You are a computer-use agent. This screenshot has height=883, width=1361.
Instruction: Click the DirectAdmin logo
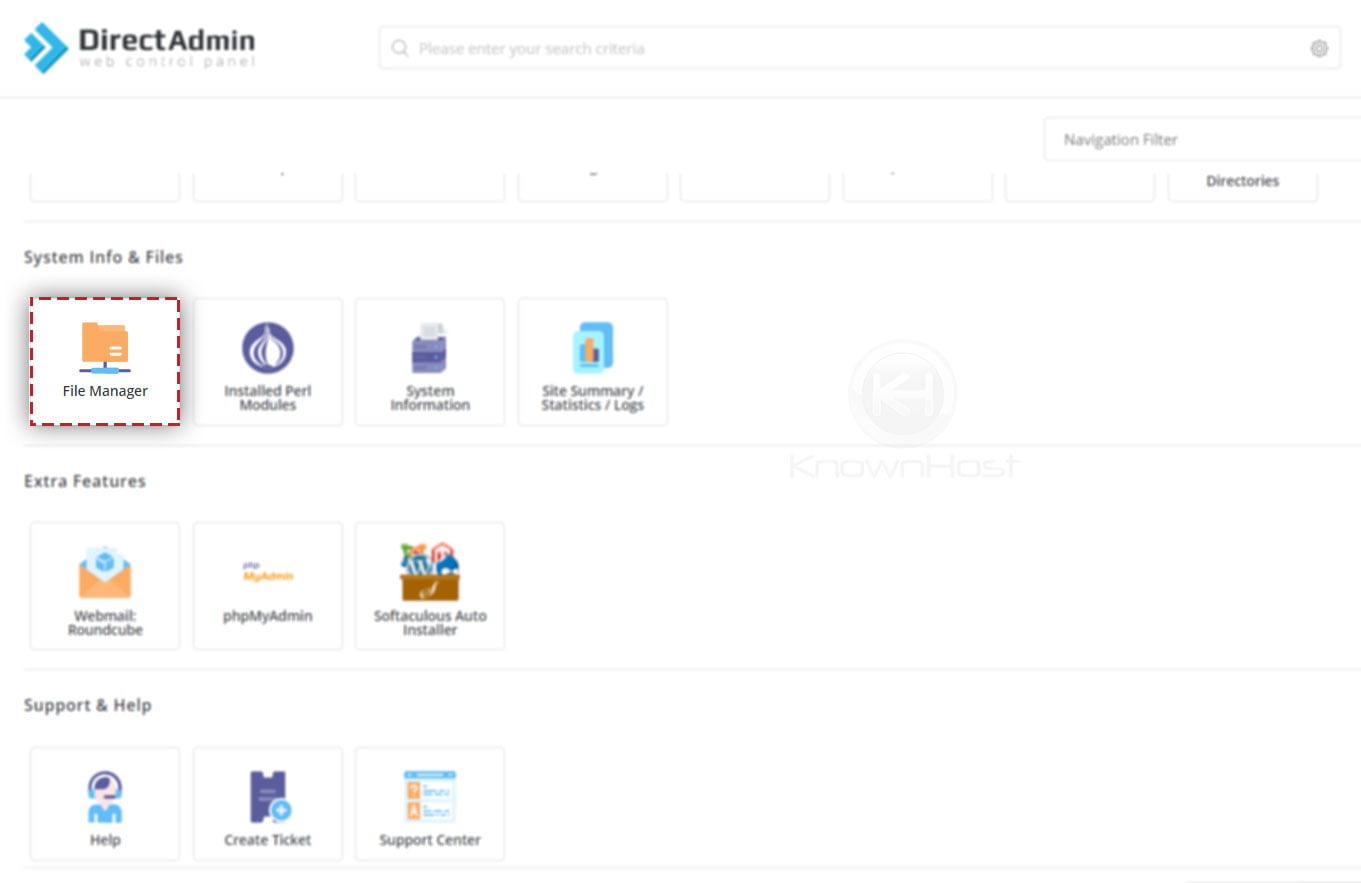(138, 46)
